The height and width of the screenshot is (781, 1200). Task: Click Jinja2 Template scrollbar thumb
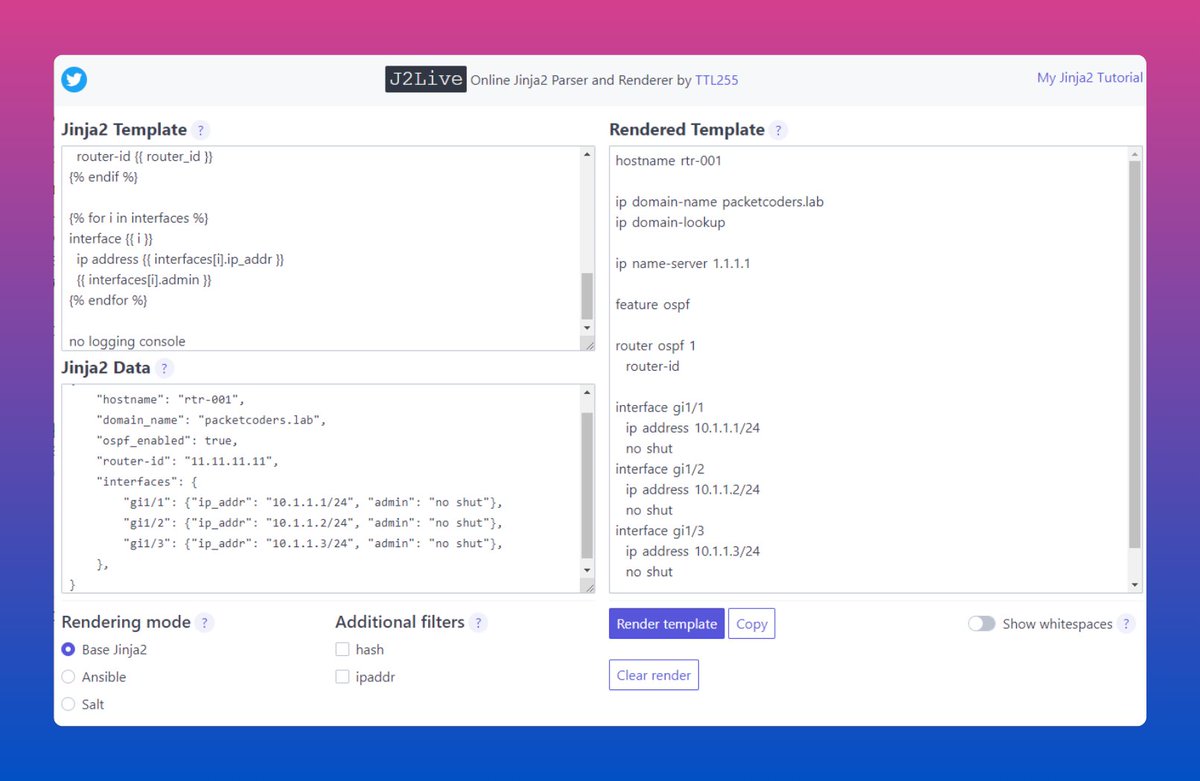tap(587, 295)
